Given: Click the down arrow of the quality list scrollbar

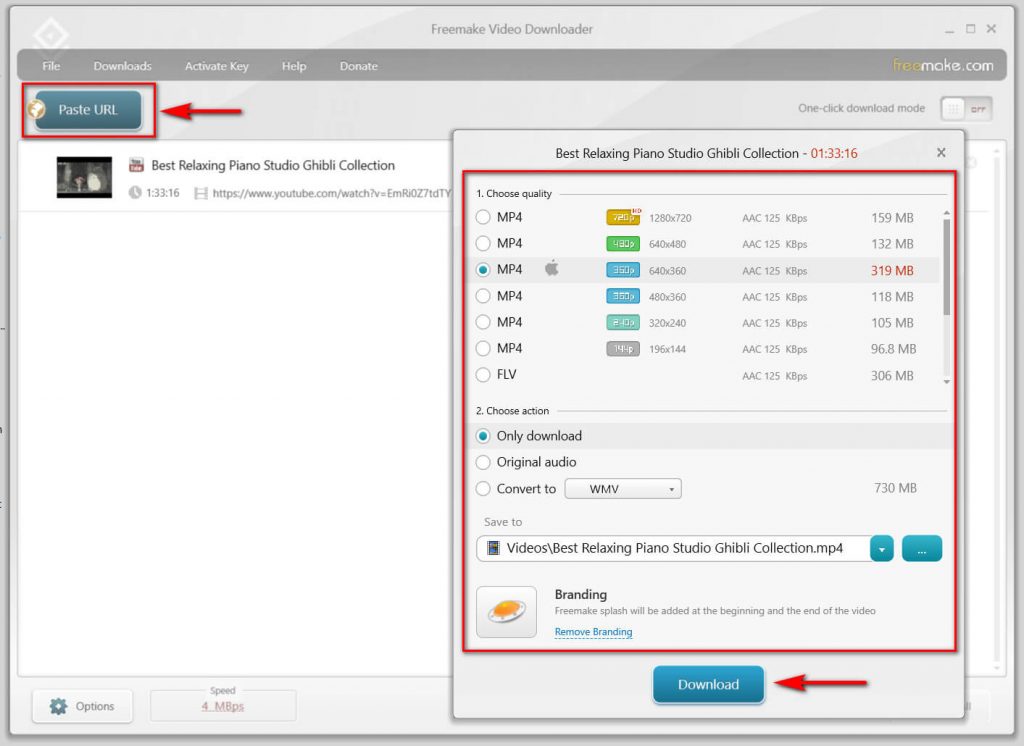Looking at the screenshot, I should click(946, 381).
